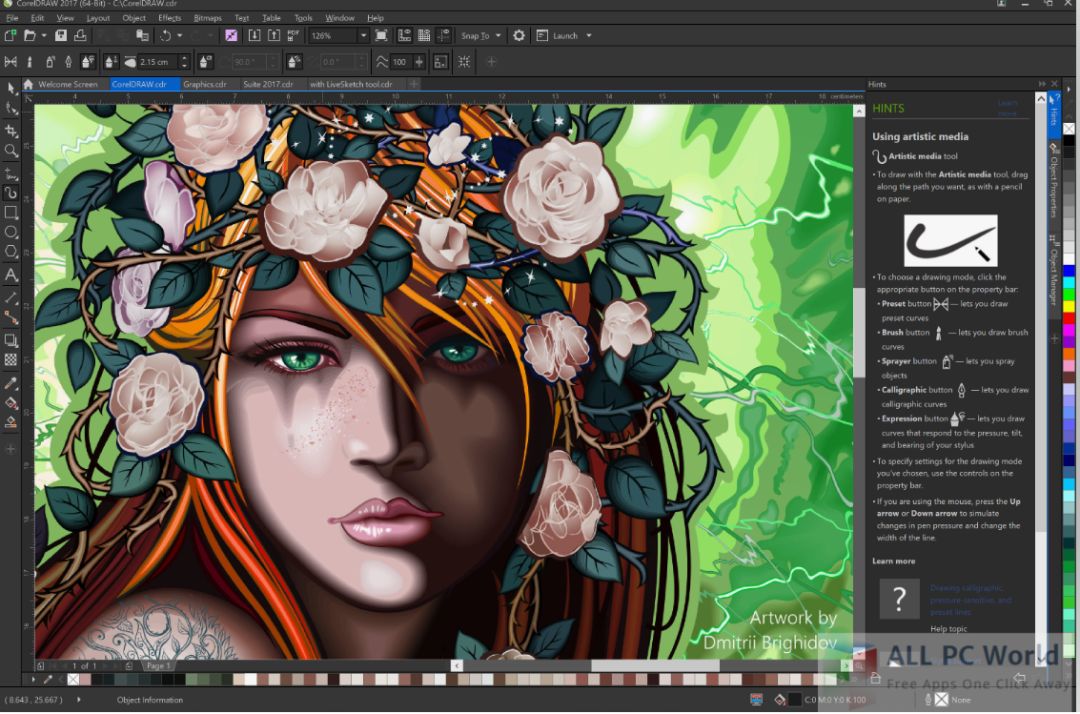Toggle Show guidelines button

tap(443, 35)
